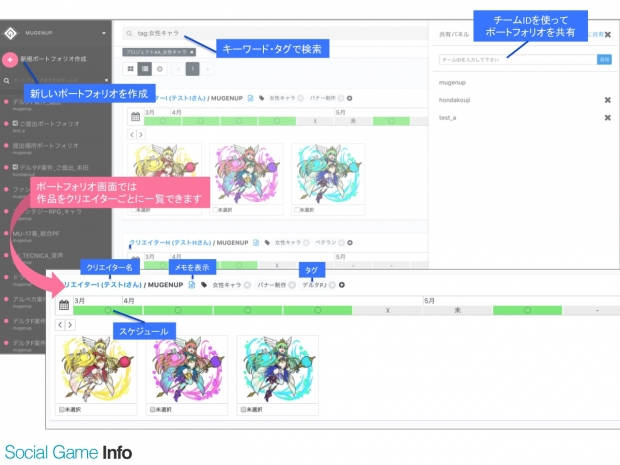Open memo icon for クリエイターH

[256, 242]
